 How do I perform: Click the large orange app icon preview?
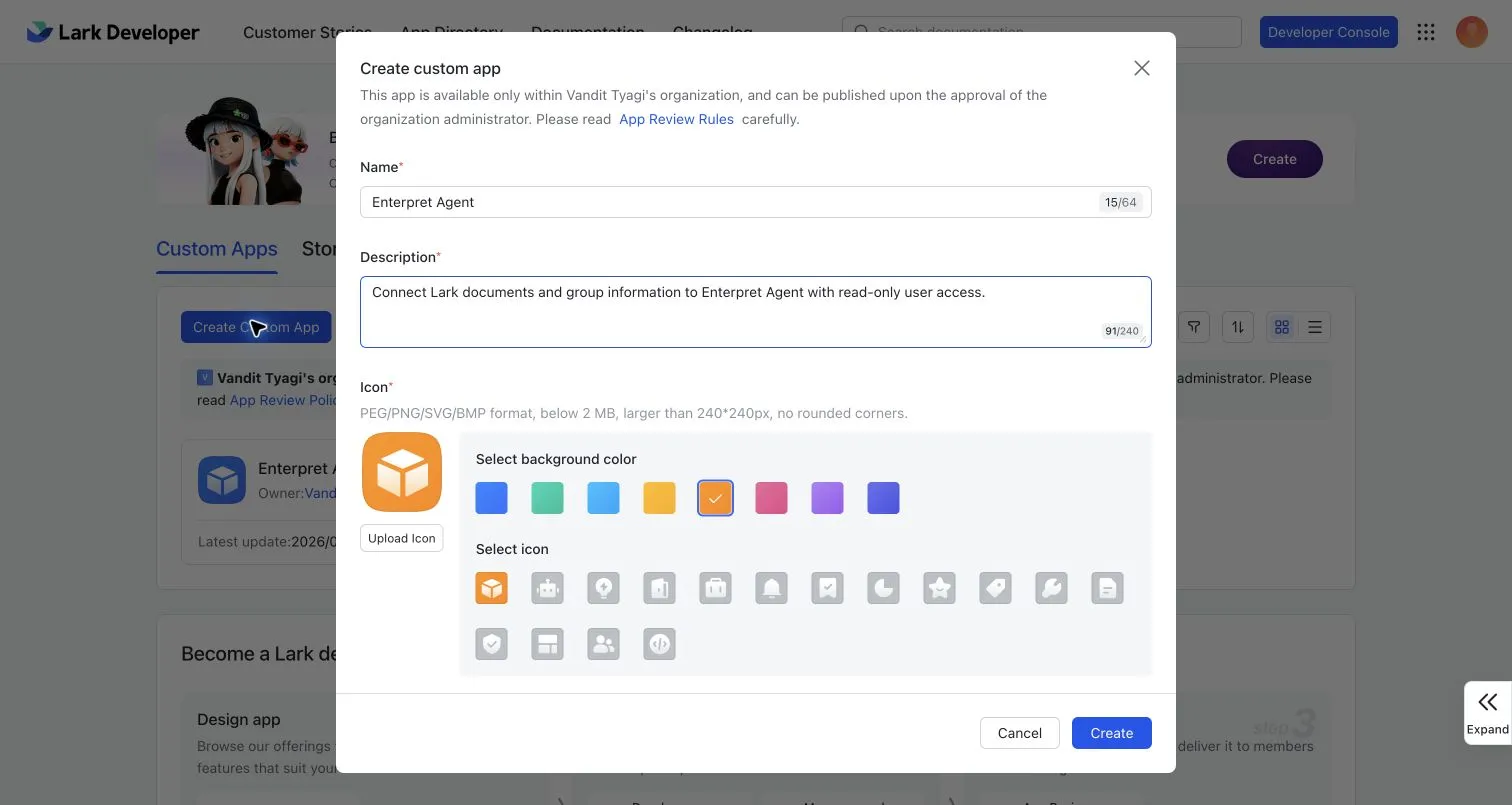(402, 472)
